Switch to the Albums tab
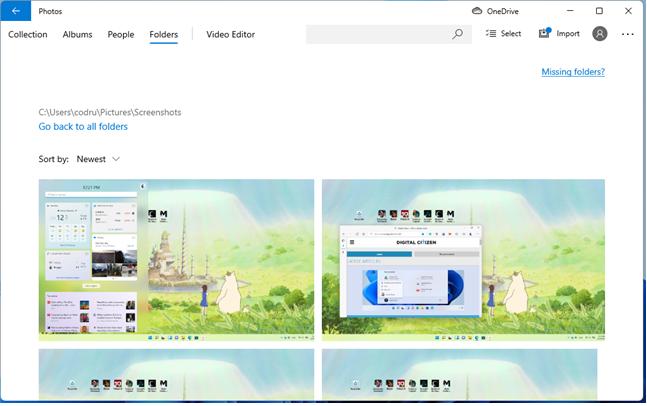Image resolution: width=647 pixels, height=406 pixels. tap(77, 34)
